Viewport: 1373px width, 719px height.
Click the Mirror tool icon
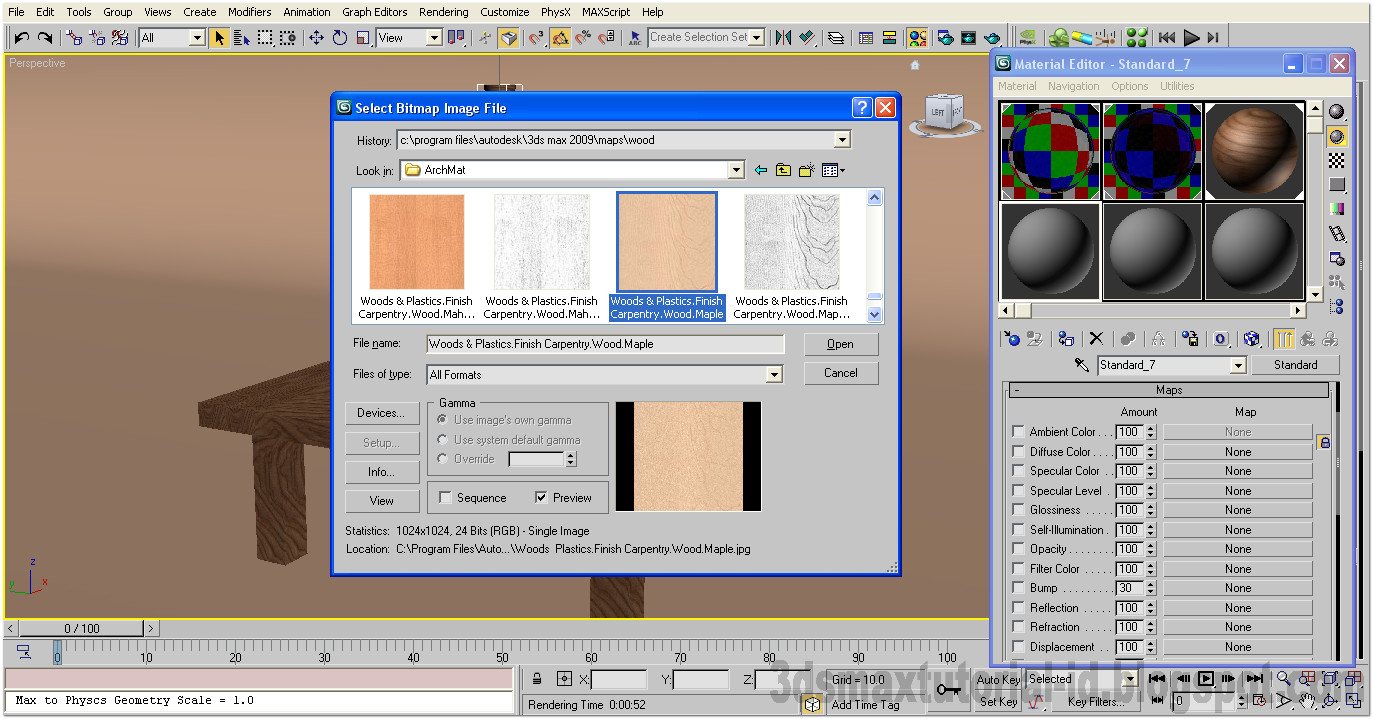[x=781, y=37]
